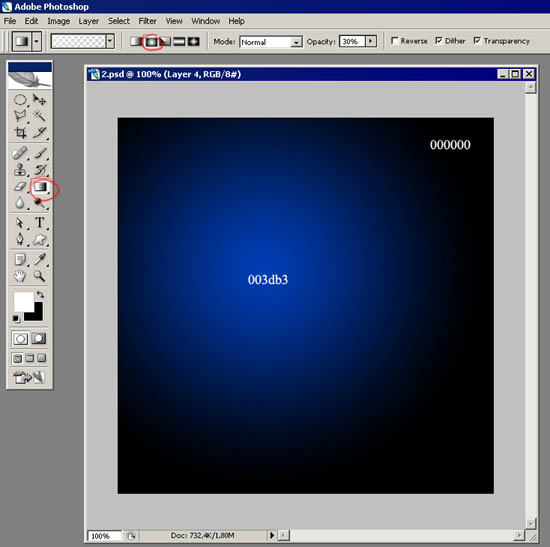The image size is (550, 547).
Task: Choose the Horizontal Type tool
Action: coord(40,222)
